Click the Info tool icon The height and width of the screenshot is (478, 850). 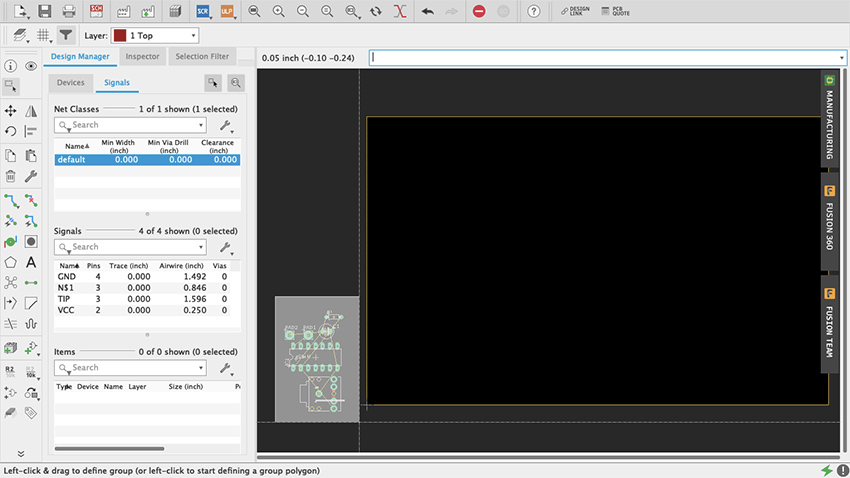pos(10,66)
